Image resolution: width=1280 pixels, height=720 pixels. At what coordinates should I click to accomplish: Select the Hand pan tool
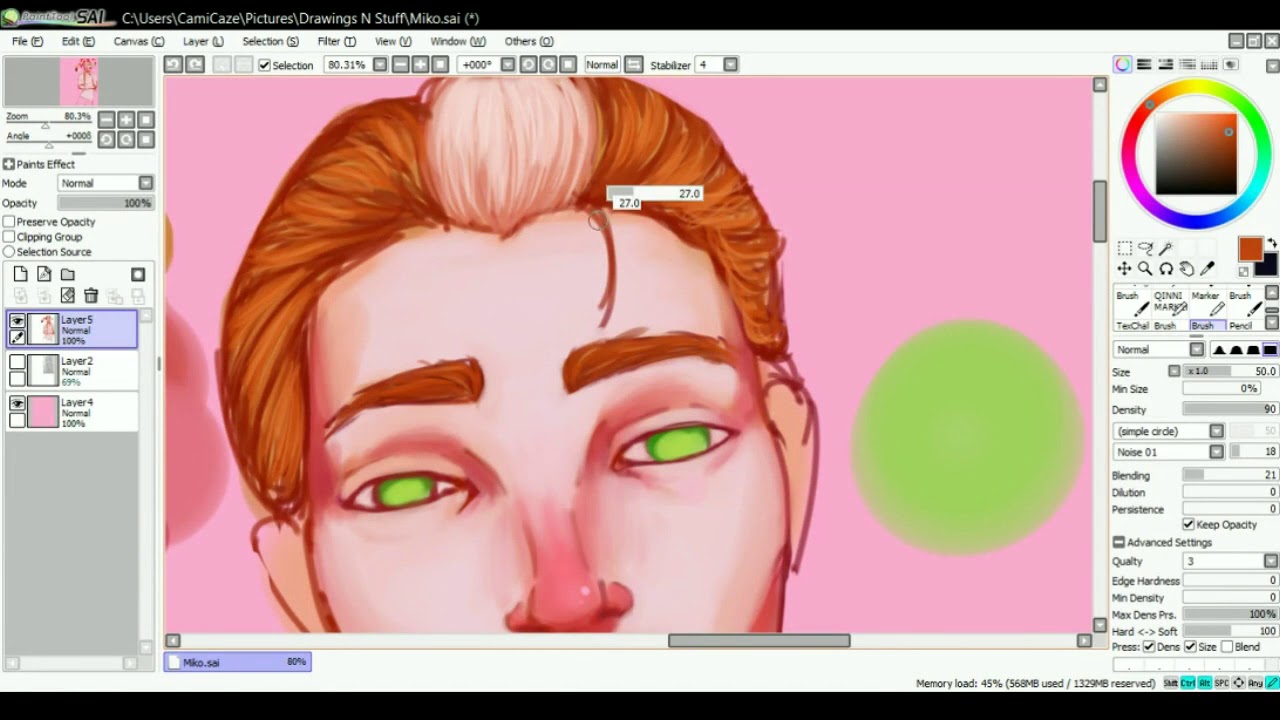(1187, 269)
